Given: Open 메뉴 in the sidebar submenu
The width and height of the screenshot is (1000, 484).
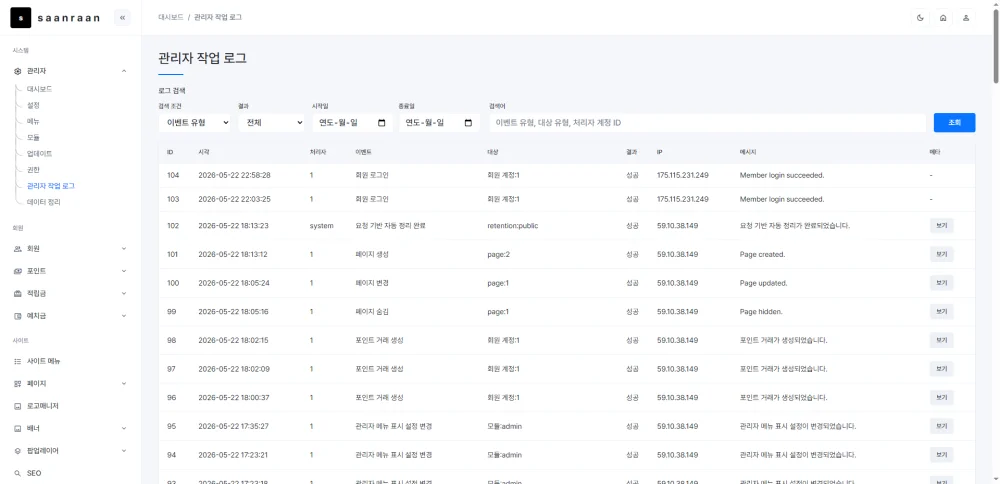Looking at the screenshot, I should (x=33, y=121).
